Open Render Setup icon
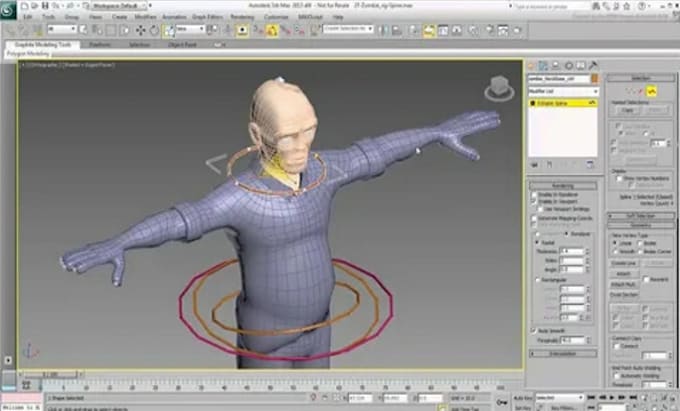 [x=489, y=30]
